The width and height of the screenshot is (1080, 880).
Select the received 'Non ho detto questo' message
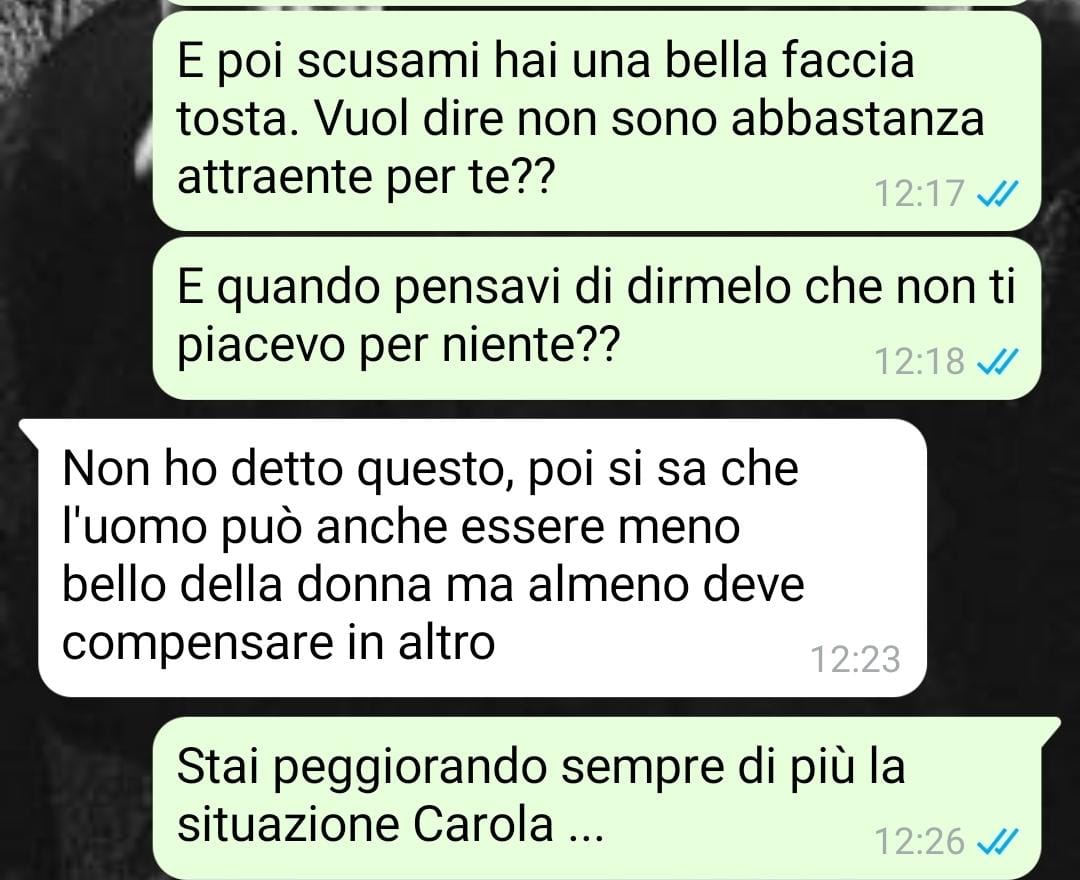[482, 558]
